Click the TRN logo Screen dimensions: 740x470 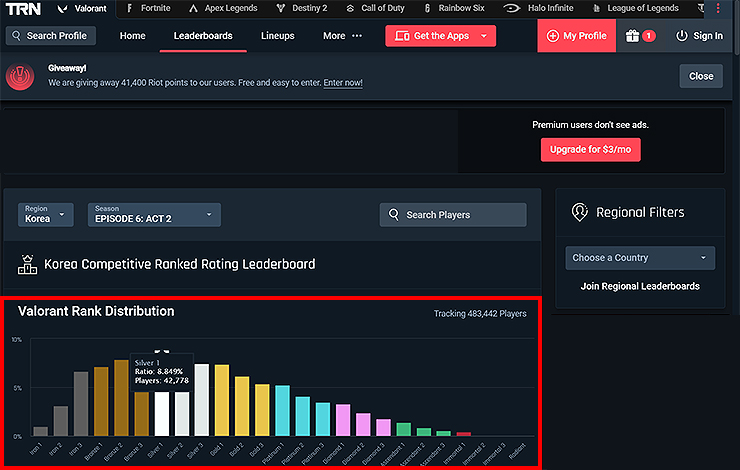point(23,8)
